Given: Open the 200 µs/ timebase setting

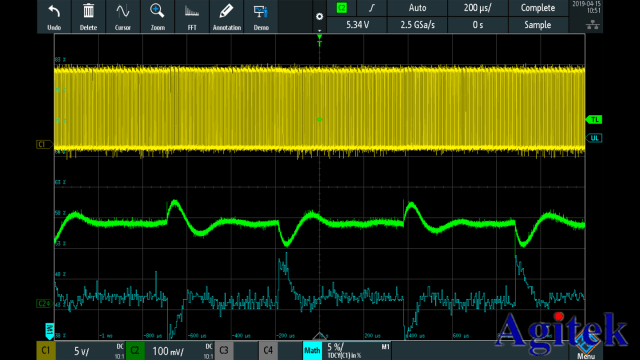Looking at the screenshot, I should coord(478,8).
